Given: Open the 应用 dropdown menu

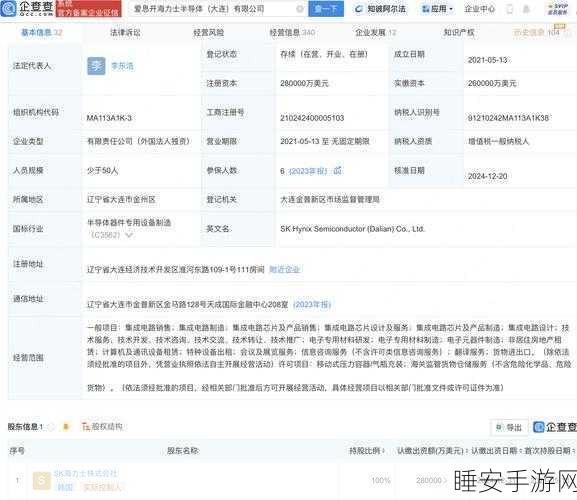Looking at the screenshot, I should 438,9.
